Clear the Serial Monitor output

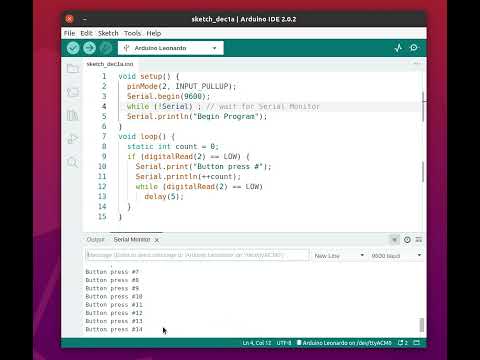[x=419, y=240]
